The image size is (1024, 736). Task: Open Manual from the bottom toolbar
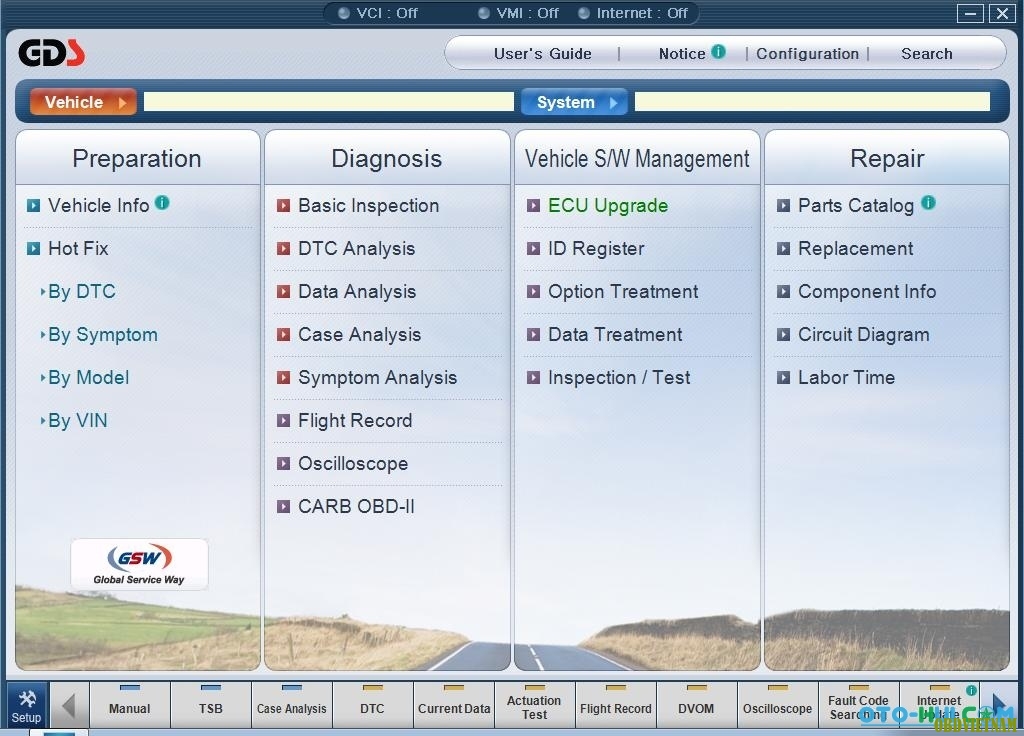[x=130, y=703]
